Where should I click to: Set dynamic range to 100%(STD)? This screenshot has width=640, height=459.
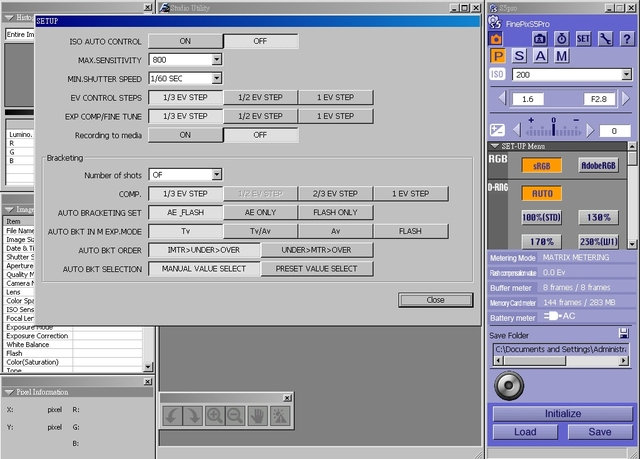pyautogui.click(x=541, y=217)
